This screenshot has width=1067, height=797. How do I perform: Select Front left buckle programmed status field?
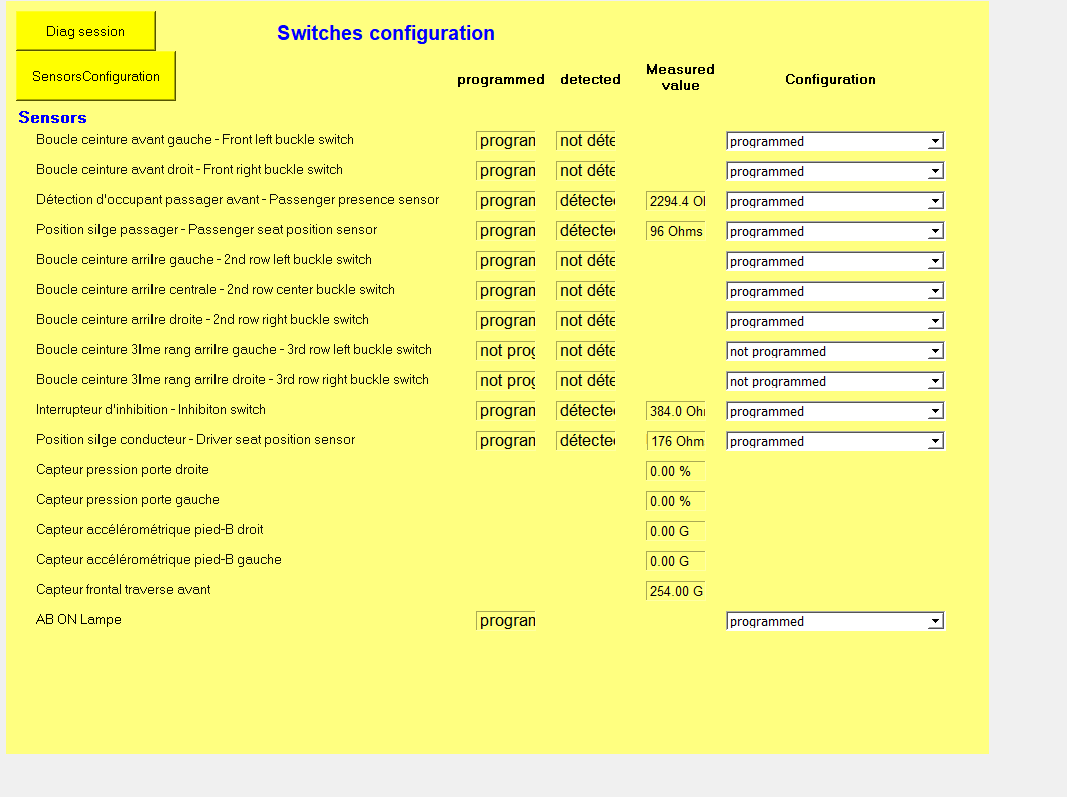tap(506, 141)
